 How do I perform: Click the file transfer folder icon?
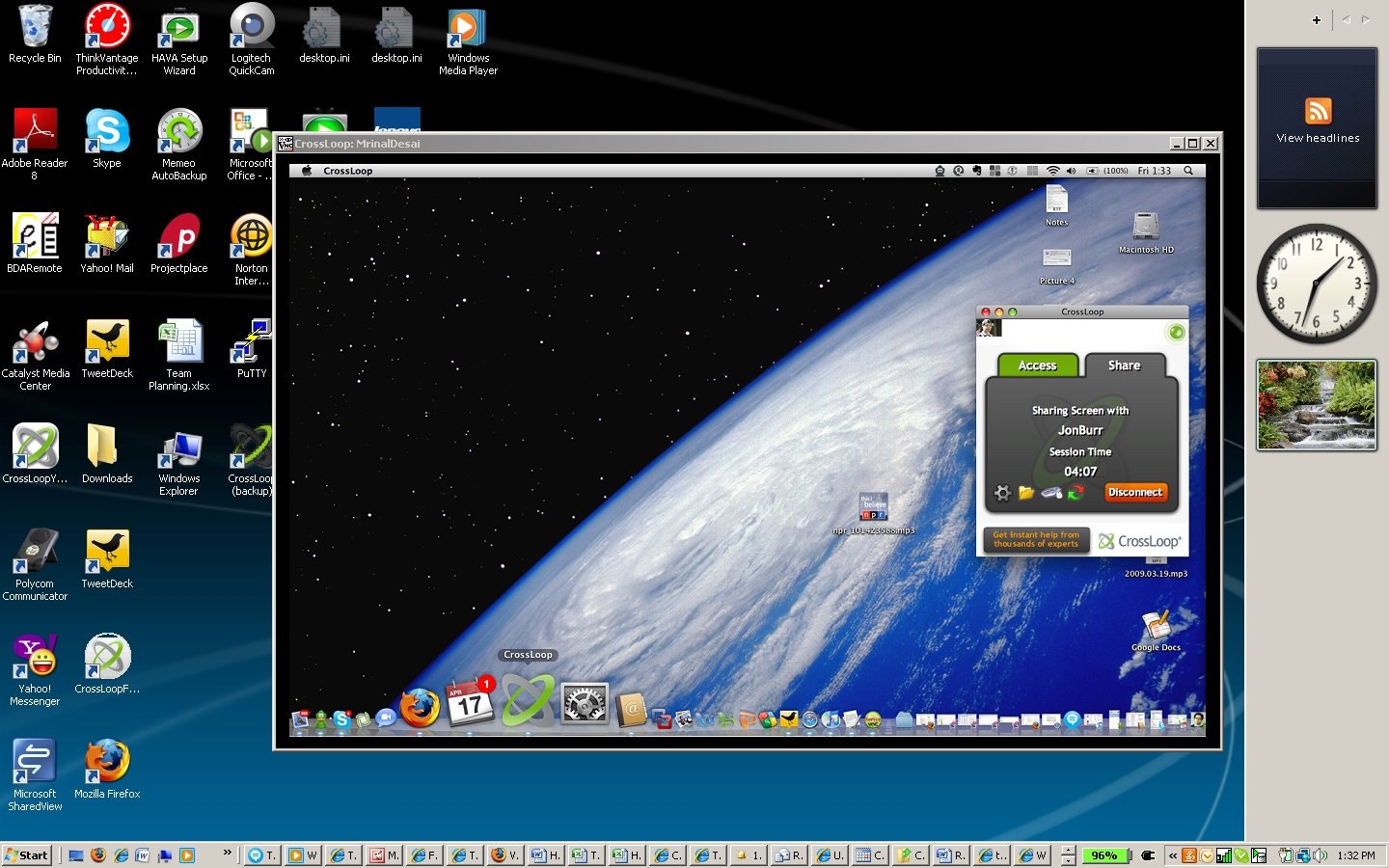1026,493
